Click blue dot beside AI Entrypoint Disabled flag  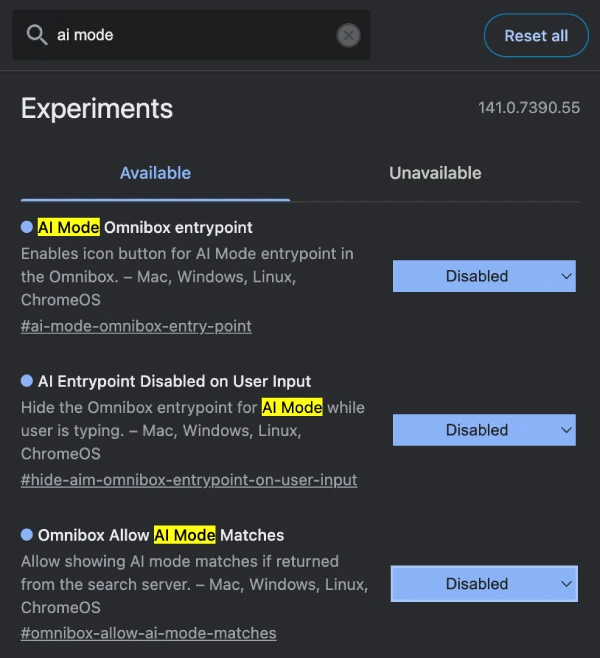coord(27,381)
